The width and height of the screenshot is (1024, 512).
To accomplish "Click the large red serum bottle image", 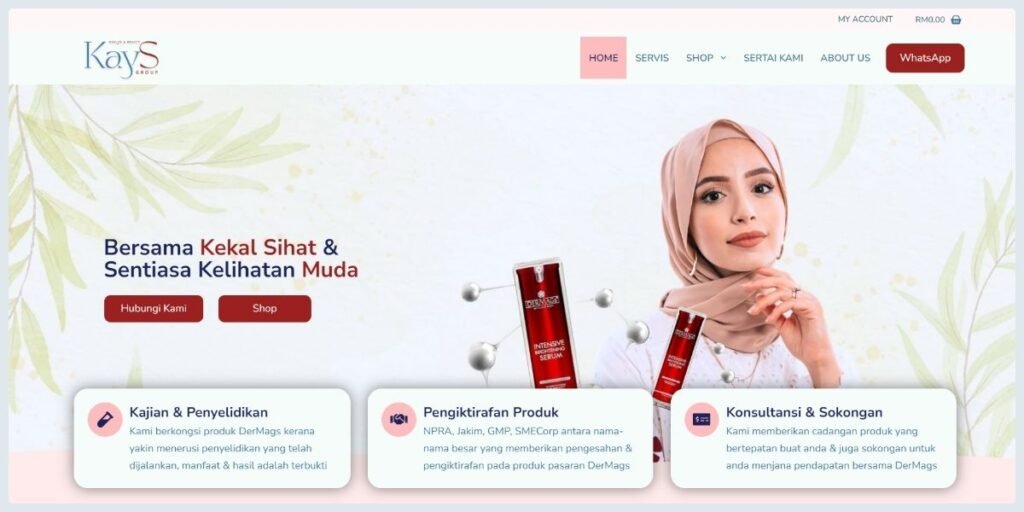I will (x=546, y=323).
